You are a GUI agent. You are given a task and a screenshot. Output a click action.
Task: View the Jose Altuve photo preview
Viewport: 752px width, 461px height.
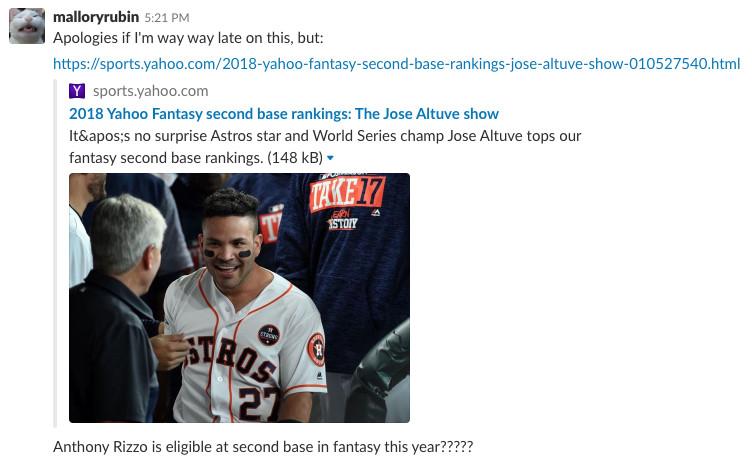[239, 298]
